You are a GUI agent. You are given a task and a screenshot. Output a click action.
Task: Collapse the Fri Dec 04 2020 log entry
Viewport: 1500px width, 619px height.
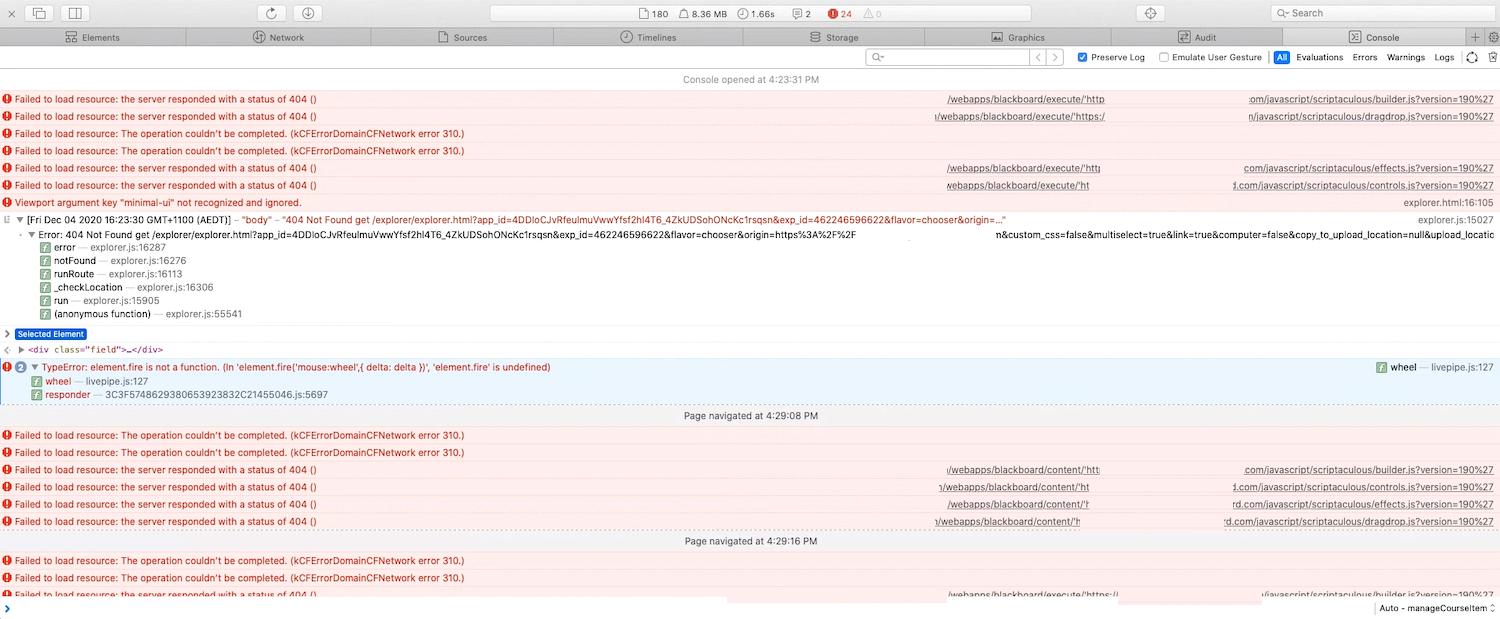pos(20,219)
